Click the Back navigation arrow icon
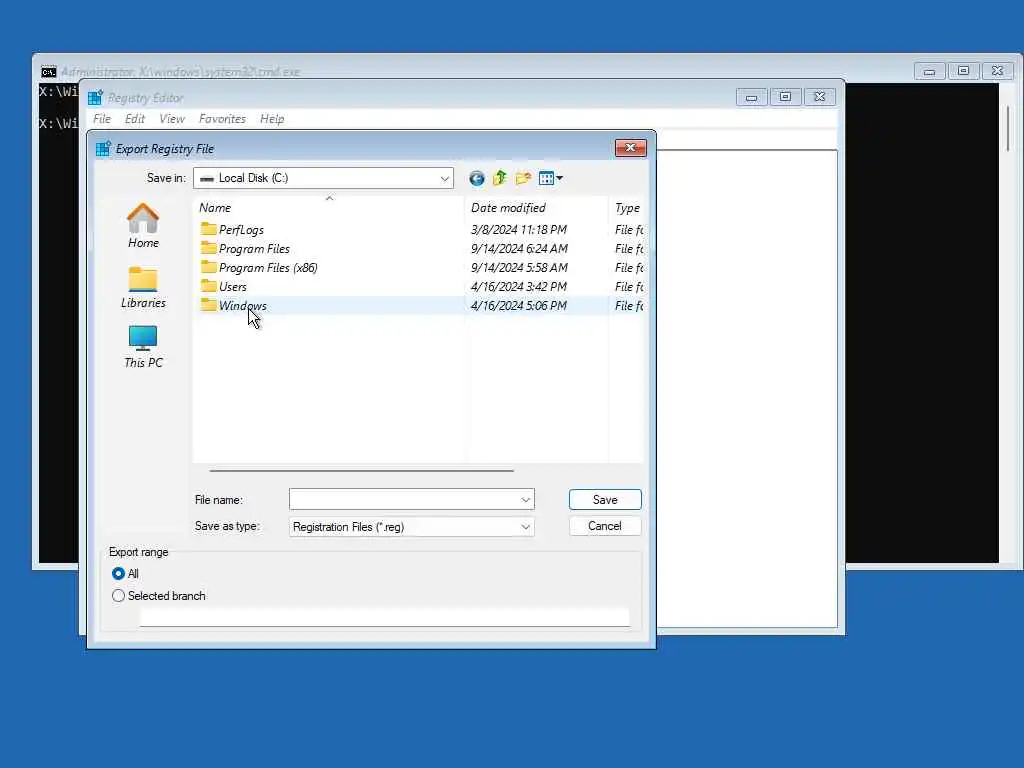The height and width of the screenshot is (768, 1024). coord(477,178)
